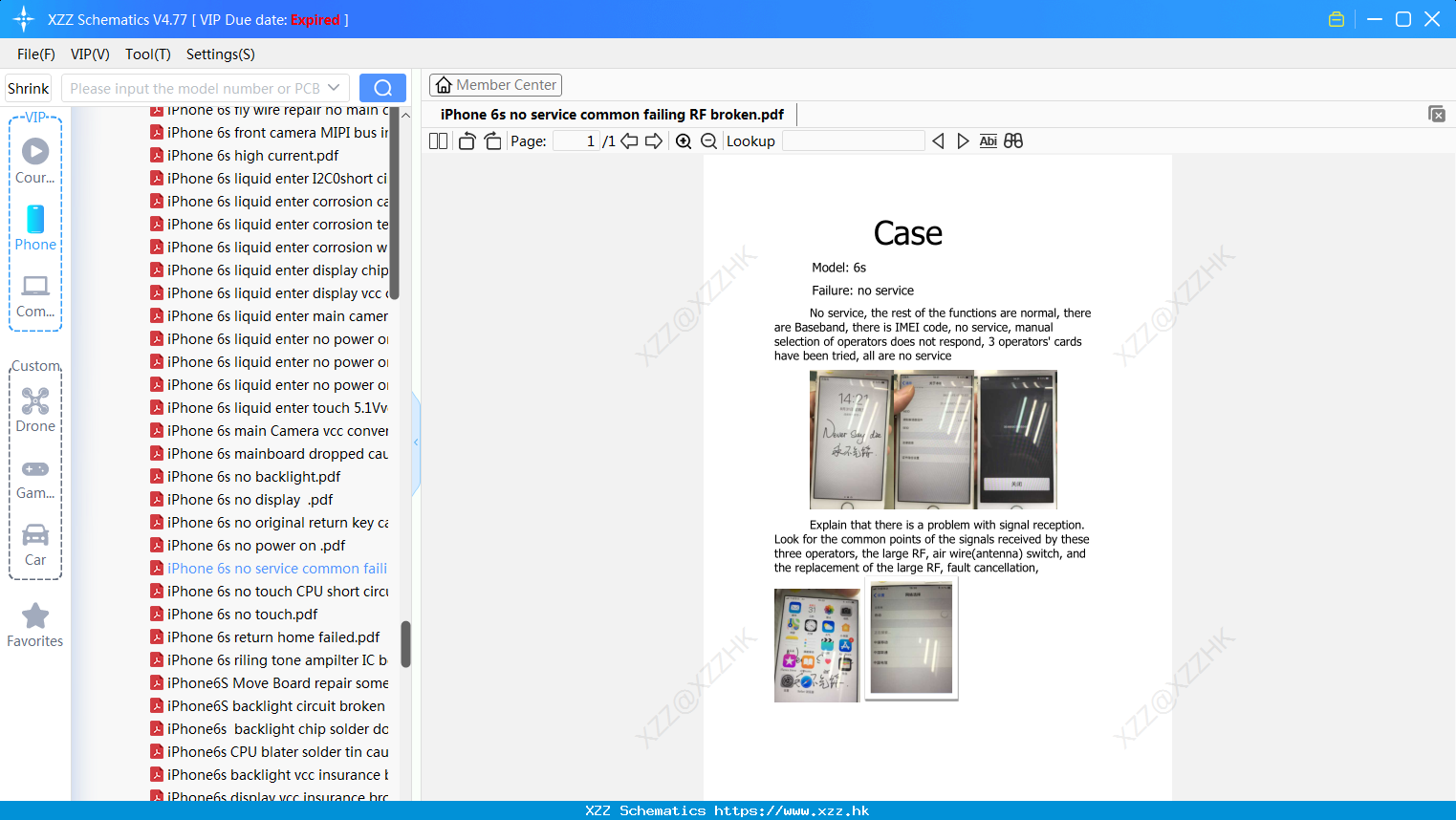The image size is (1456, 820).
Task: Click the Shrink button
Action: coord(28,88)
